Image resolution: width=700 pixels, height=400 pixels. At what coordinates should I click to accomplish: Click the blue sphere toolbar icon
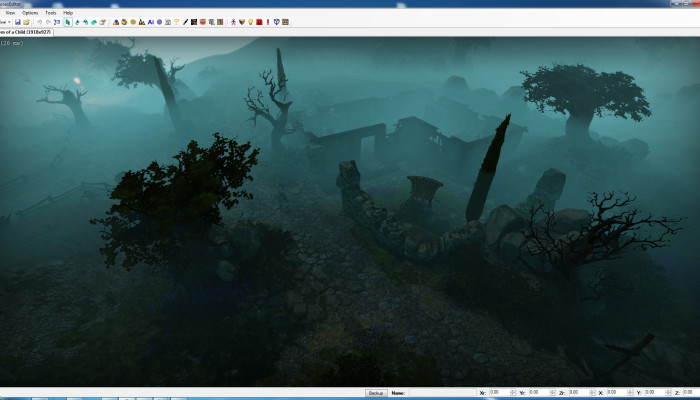(x=159, y=22)
